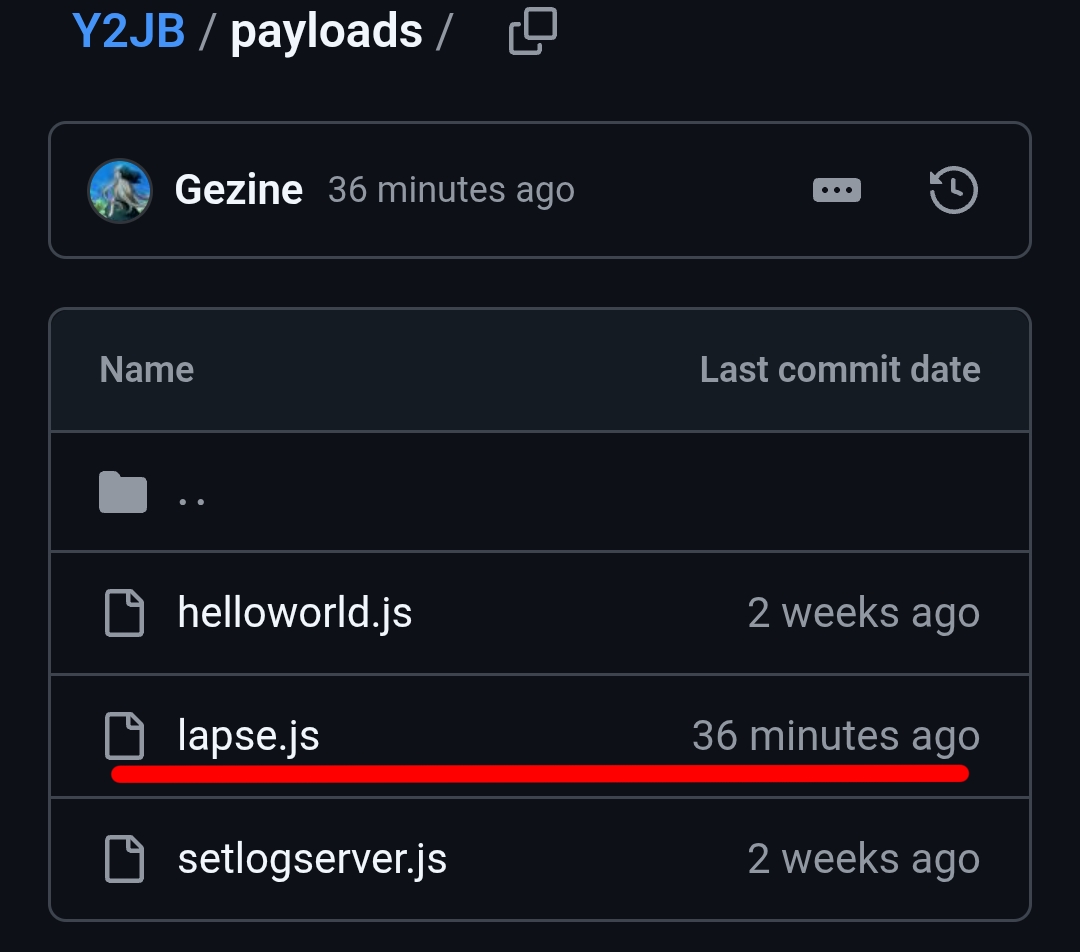Screen dimensions: 1080x952
Task: Click the setlogserver.js file icon
Action: pyautogui.click(x=125, y=860)
